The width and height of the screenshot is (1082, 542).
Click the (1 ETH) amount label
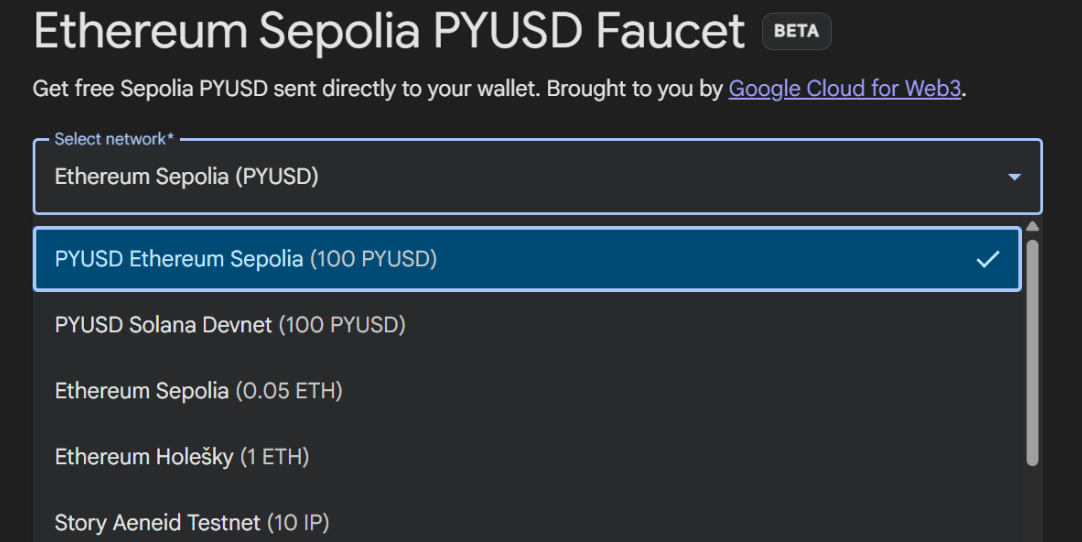274,457
